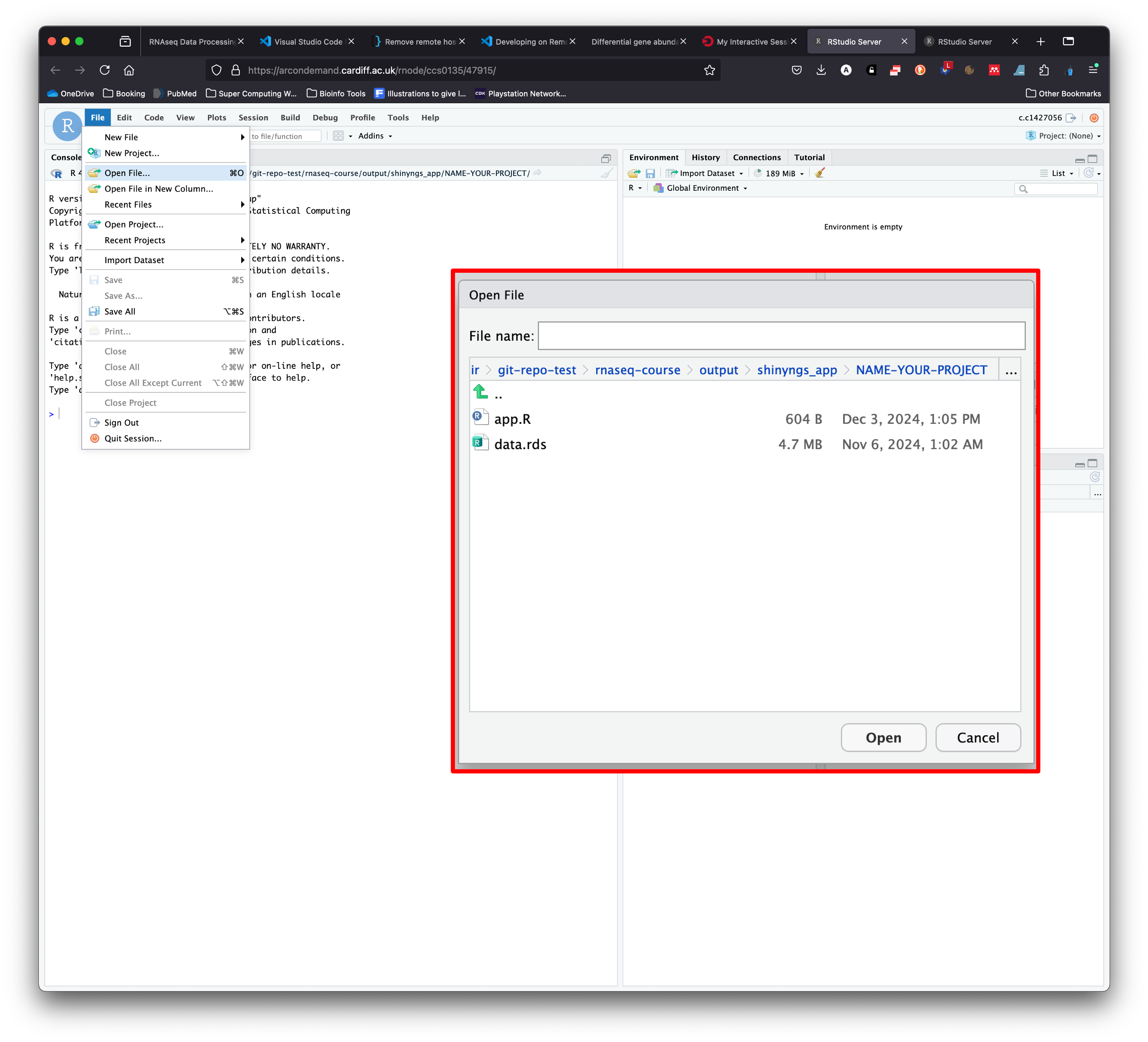Click the load workspace folder icon
This screenshot has width=1148, height=1042.
click(x=634, y=173)
